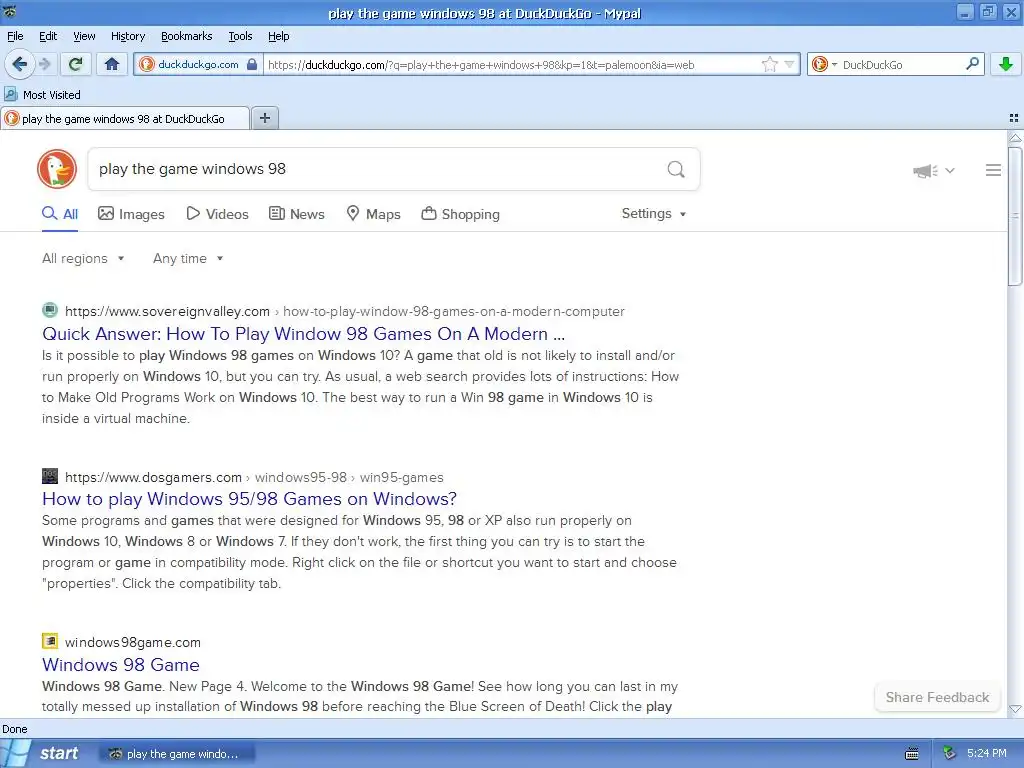Click the magnifier in browser search box
The width and height of the screenshot is (1024, 768).
pyautogui.click(x=972, y=63)
